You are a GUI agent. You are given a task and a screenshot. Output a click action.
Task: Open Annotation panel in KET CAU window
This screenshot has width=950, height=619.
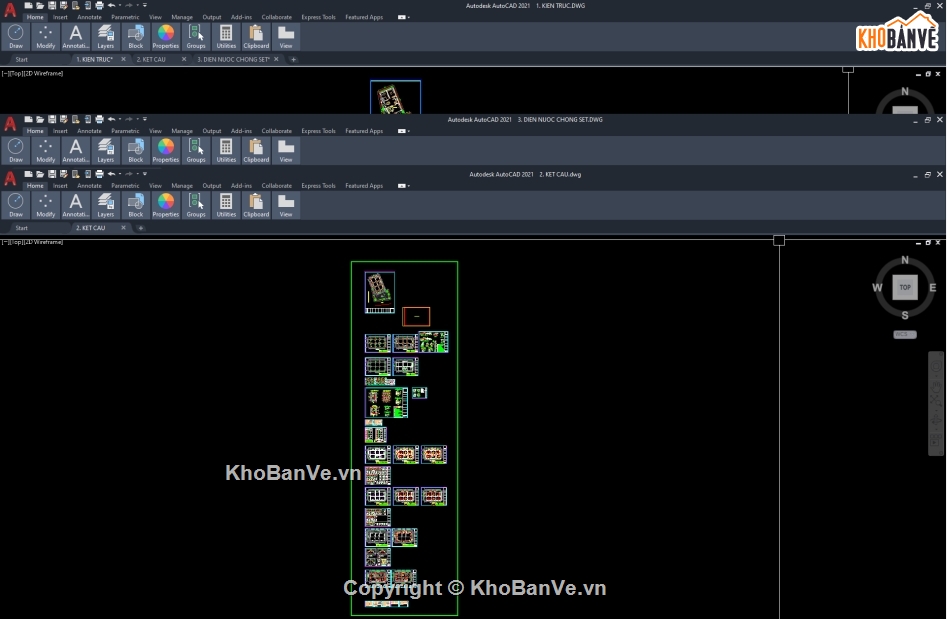click(75, 205)
